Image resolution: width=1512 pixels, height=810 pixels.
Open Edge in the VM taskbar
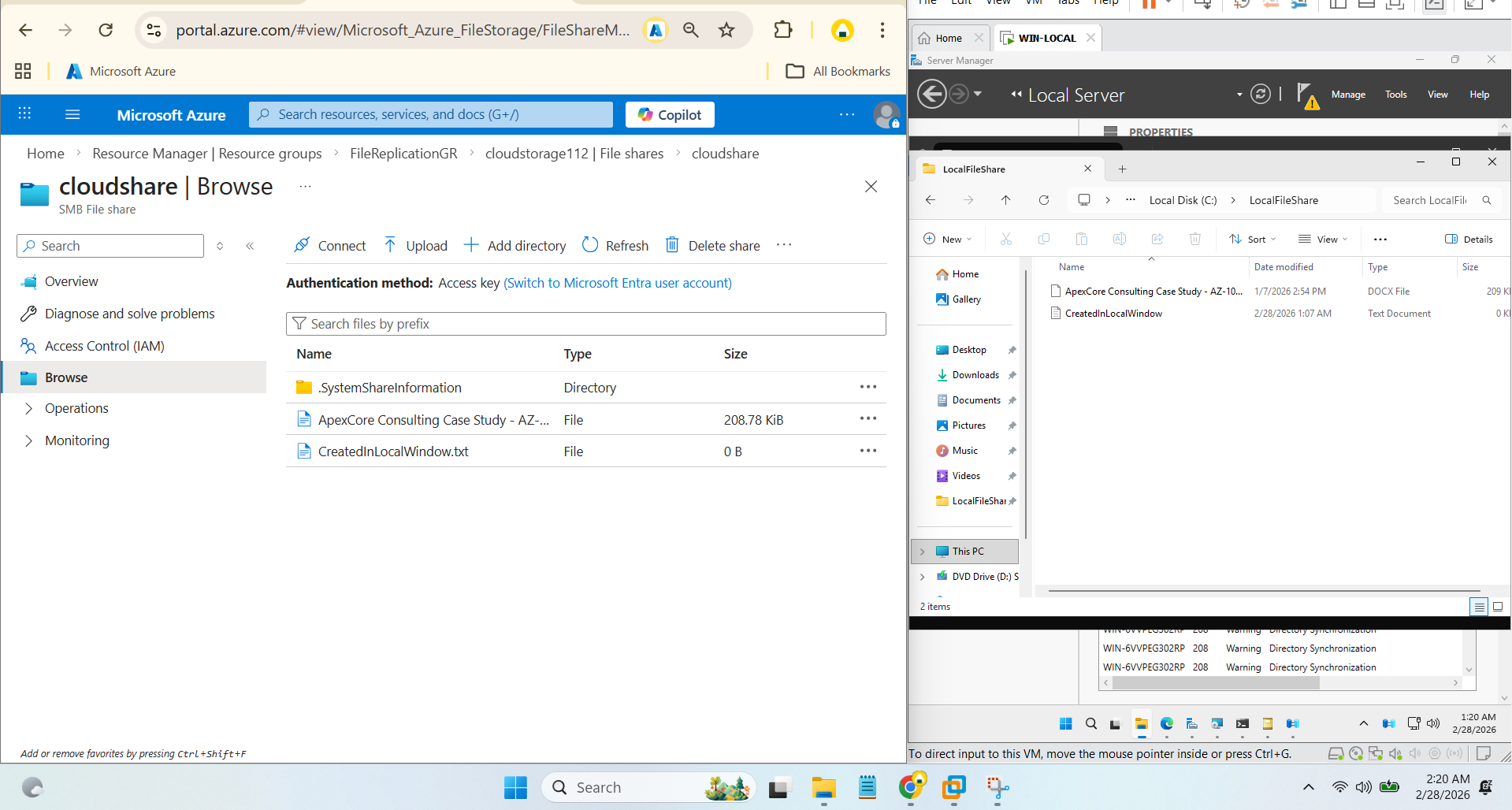[x=1167, y=723]
